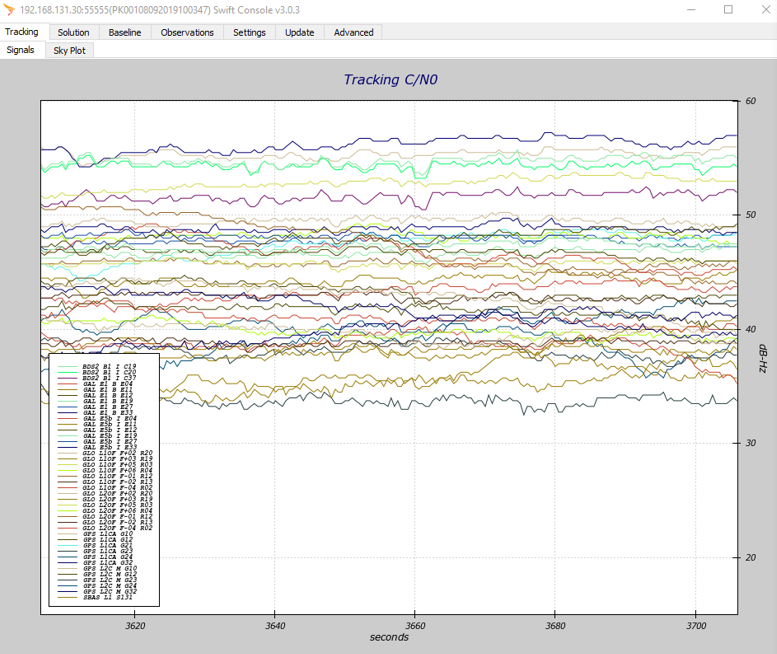Click legend entry GAL E1 B E19
Viewport: 777px width, 654px height.
point(95,401)
